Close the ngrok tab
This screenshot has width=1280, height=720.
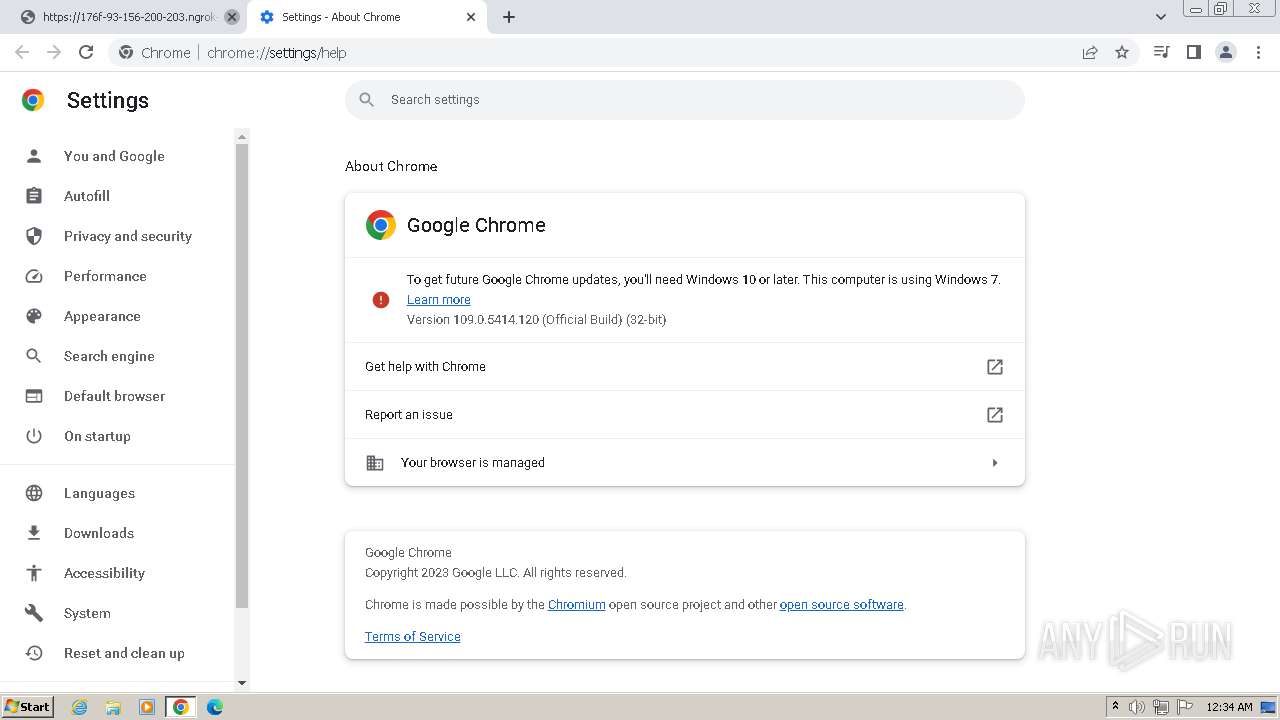click(x=232, y=17)
